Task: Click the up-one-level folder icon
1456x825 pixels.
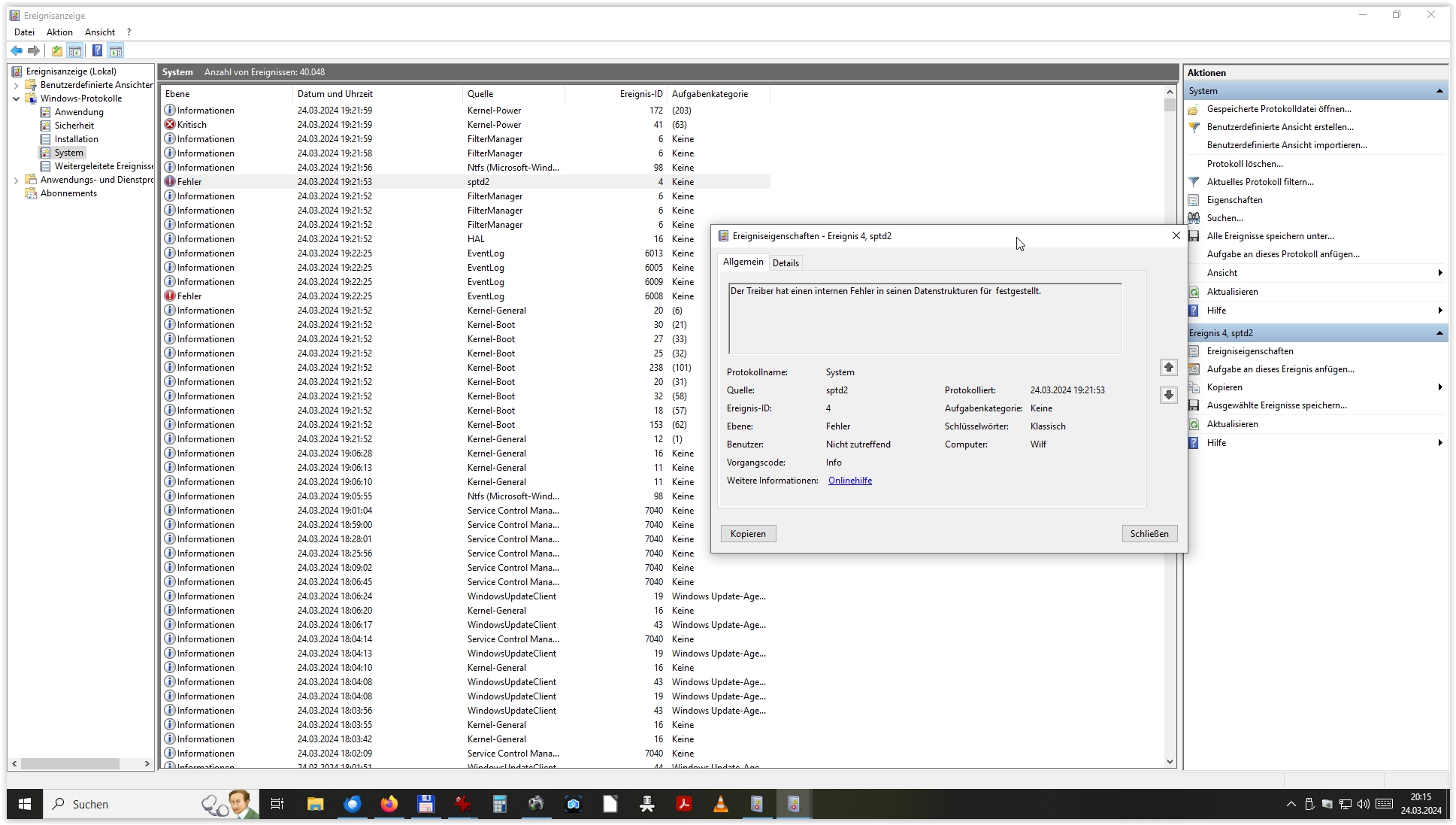Action: point(57,50)
